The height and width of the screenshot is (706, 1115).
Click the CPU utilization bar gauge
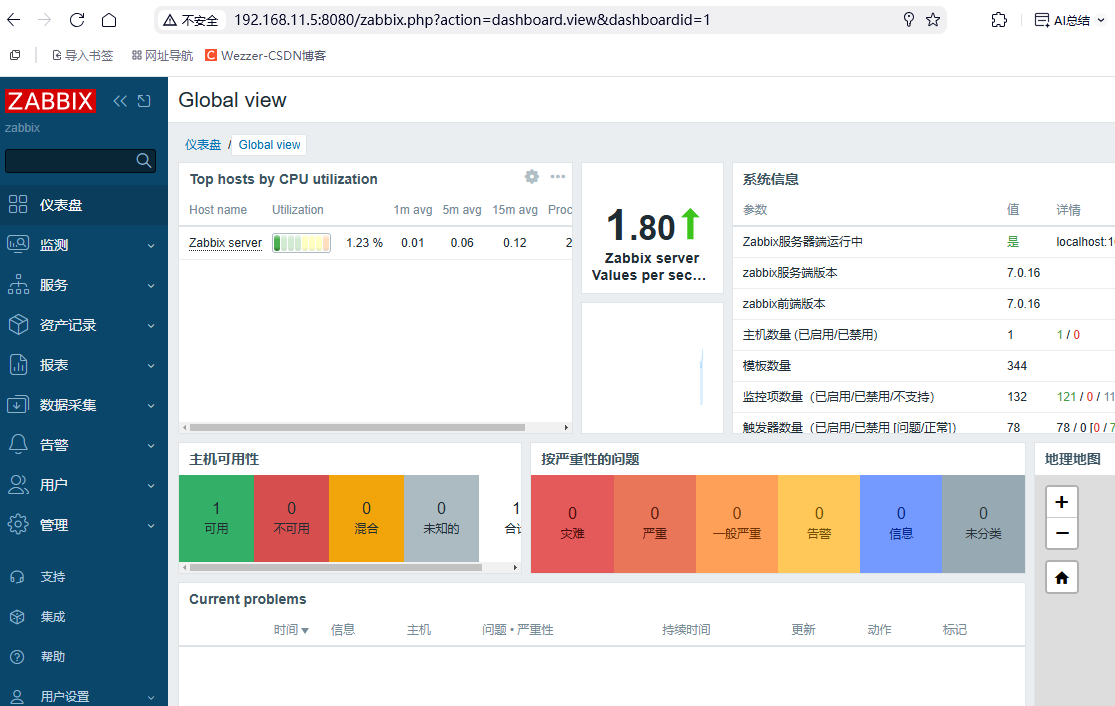[x=302, y=243]
